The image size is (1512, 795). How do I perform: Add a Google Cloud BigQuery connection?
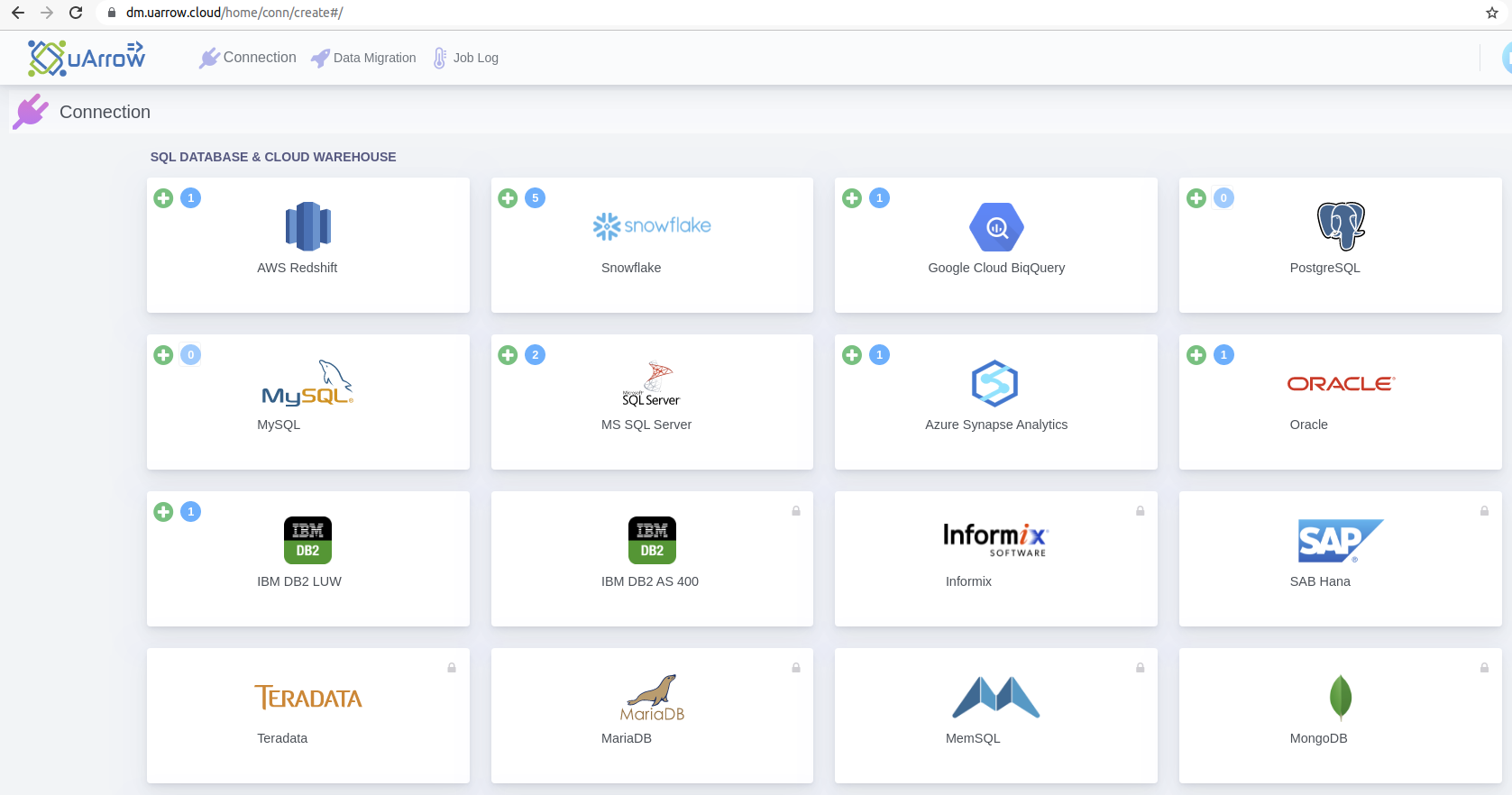click(852, 198)
